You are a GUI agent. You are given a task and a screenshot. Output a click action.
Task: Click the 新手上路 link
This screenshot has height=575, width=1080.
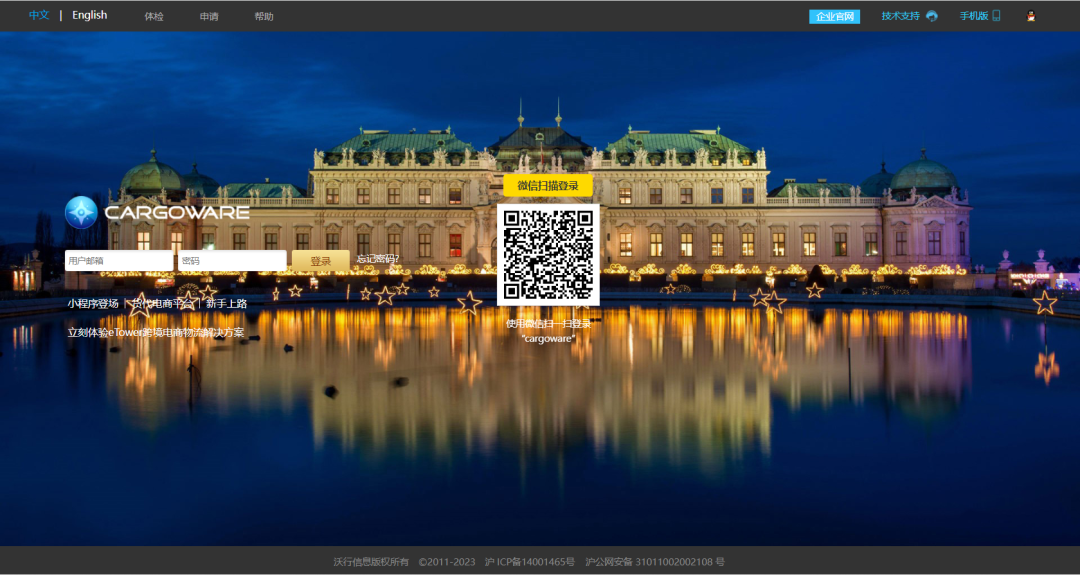[x=227, y=303]
